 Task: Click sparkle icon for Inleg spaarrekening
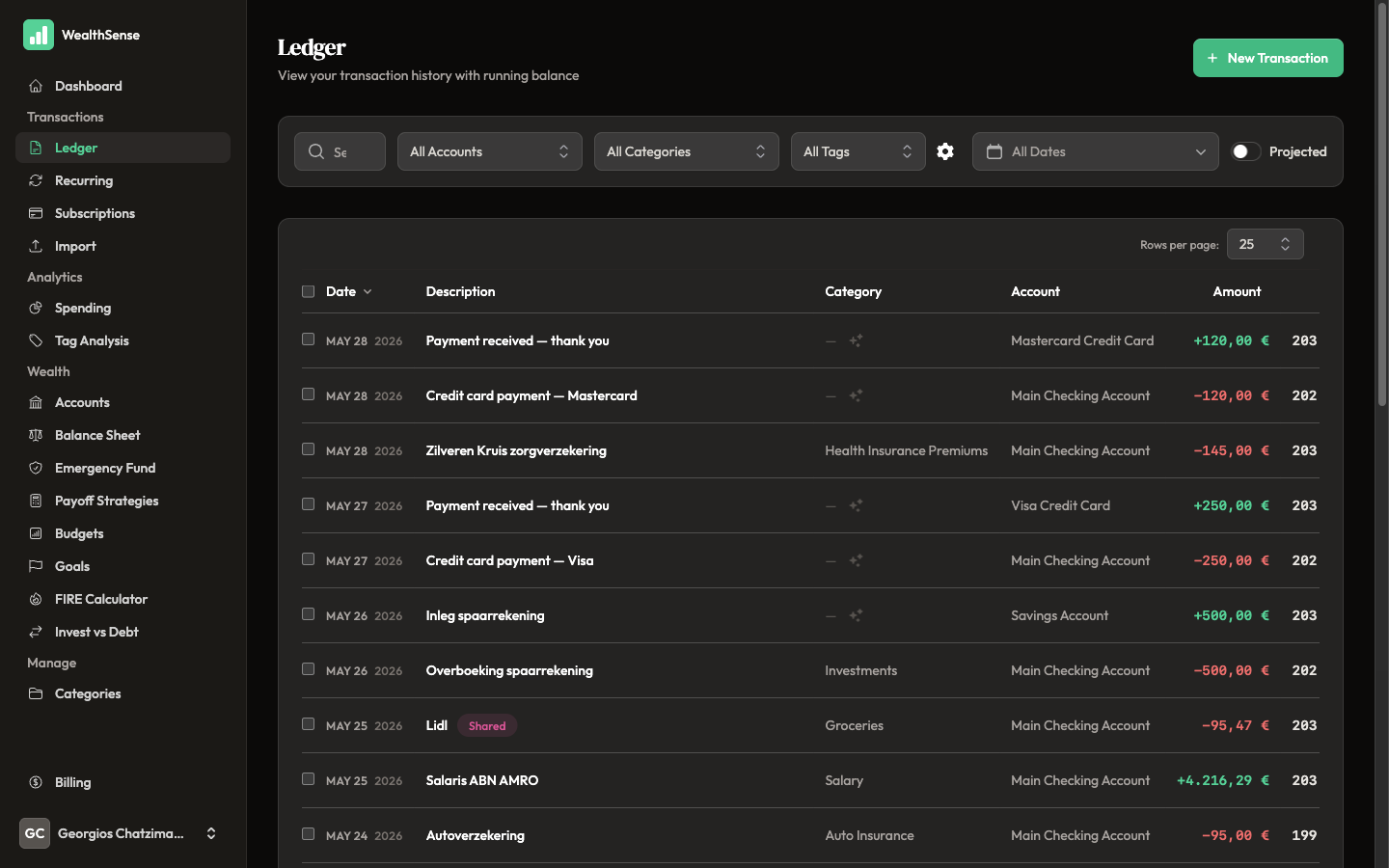[856, 615]
